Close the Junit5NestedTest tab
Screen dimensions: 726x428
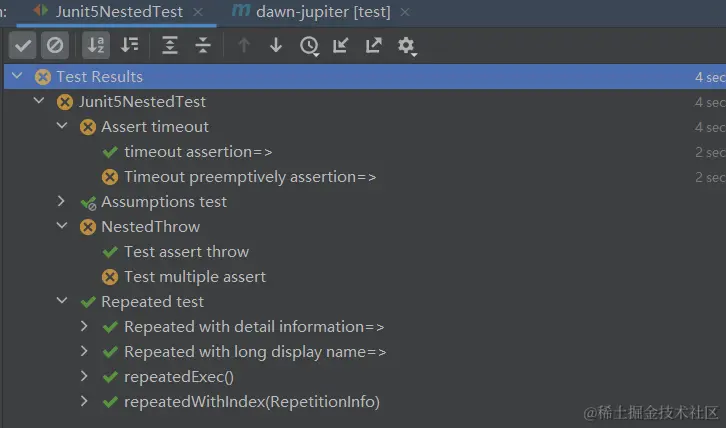click(x=199, y=12)
